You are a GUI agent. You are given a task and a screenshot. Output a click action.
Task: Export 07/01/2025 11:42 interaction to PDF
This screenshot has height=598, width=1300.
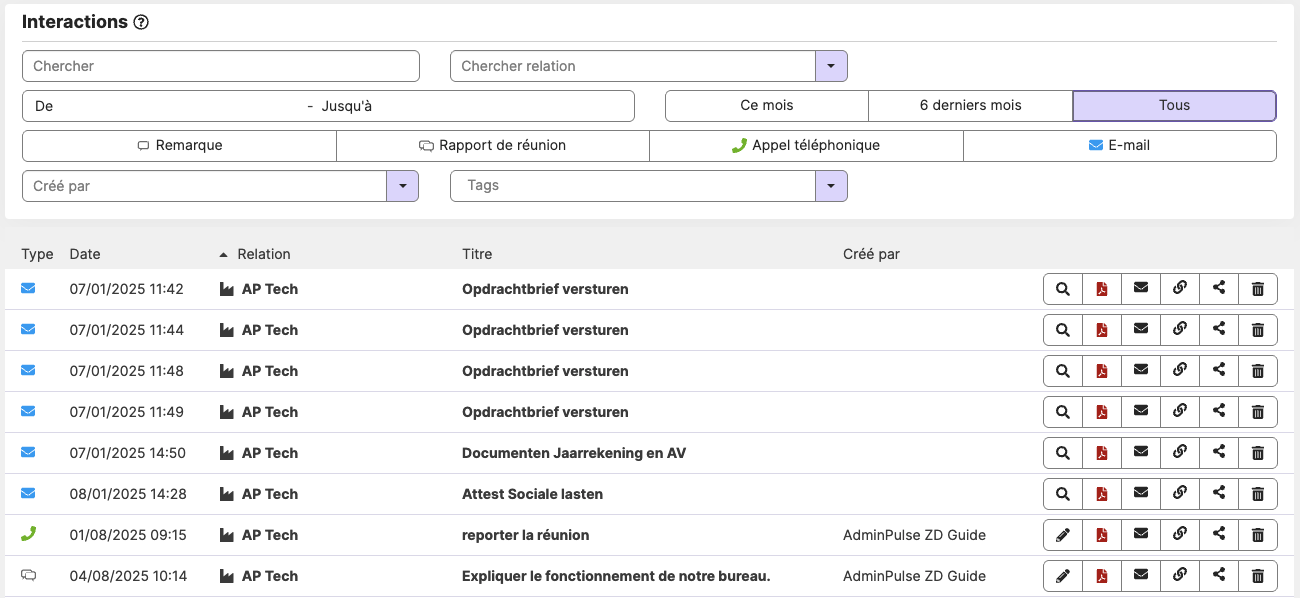click(x=1102, y=289)
